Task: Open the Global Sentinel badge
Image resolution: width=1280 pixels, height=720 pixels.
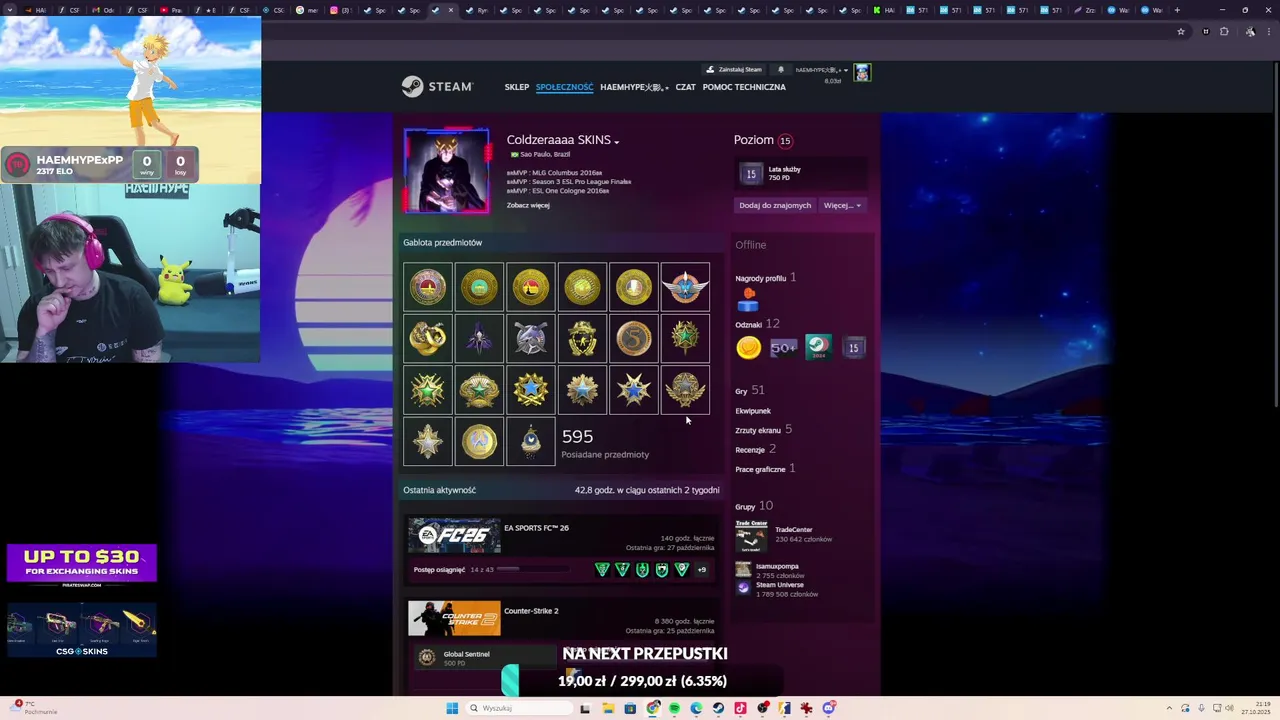Action: pyautogui.click(x=485, y=658)
